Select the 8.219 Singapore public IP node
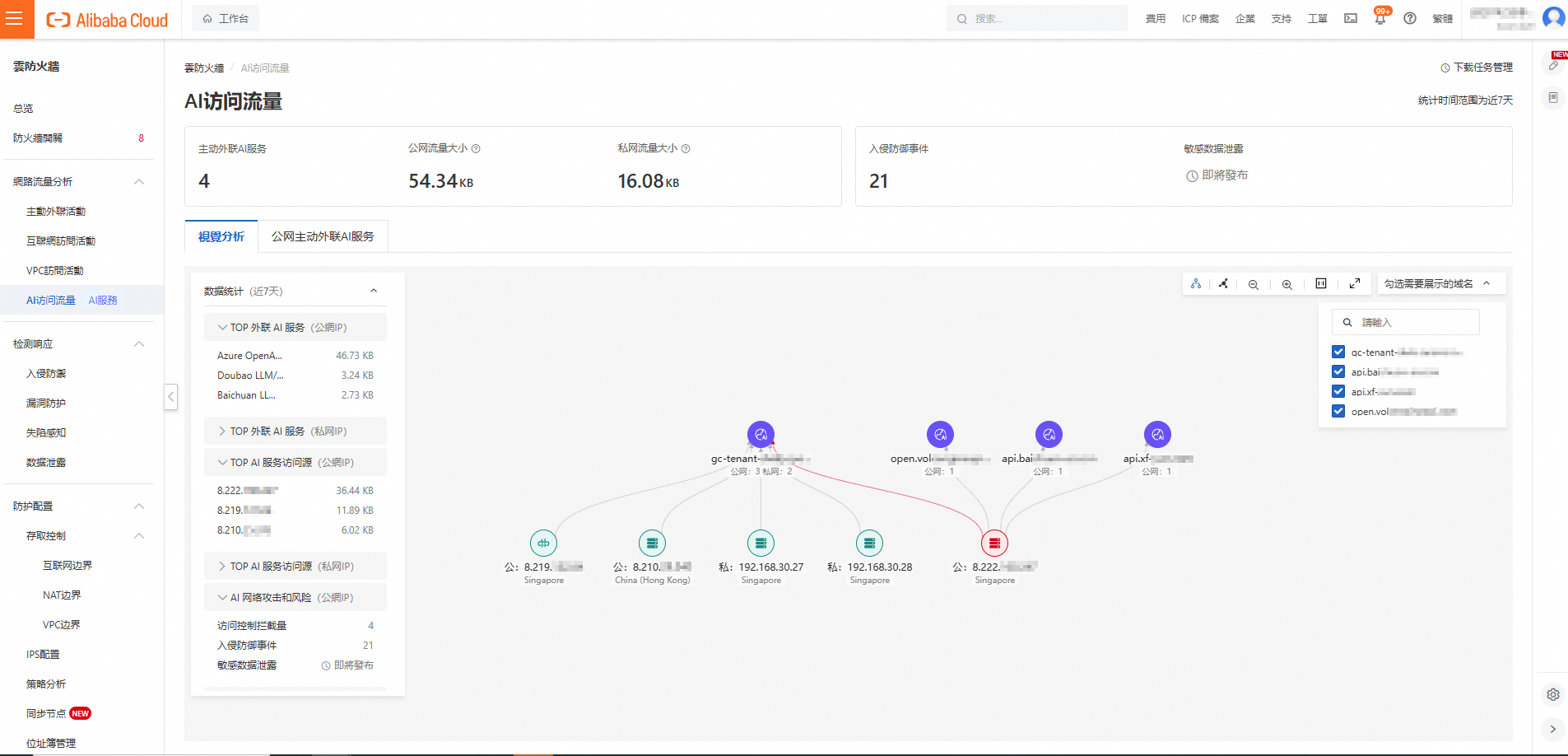Viewport: 1568px width, 756px height. [x=543, y=543]
